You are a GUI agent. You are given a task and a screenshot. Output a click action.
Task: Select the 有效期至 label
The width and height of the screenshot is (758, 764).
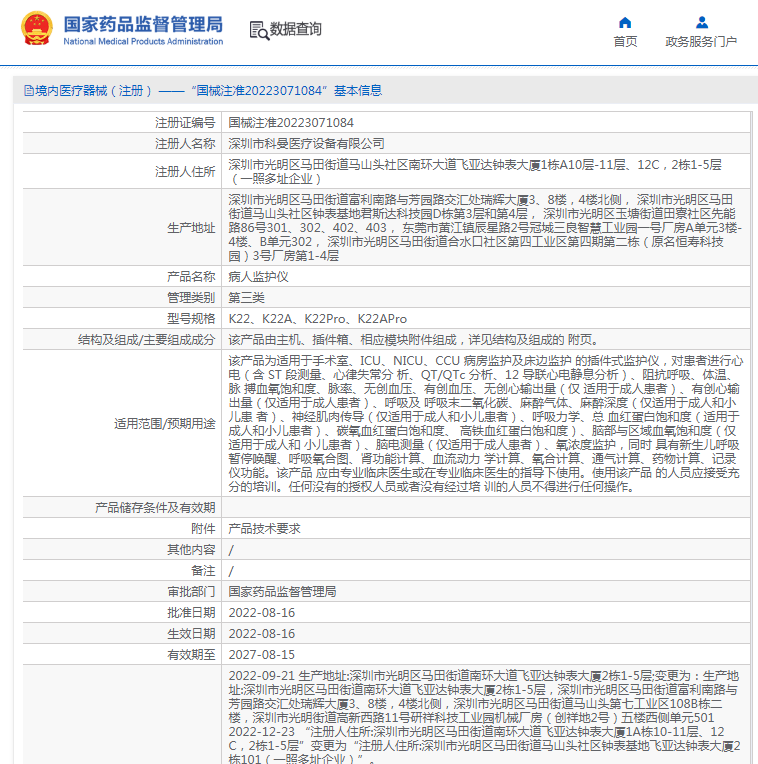point(191,654)
